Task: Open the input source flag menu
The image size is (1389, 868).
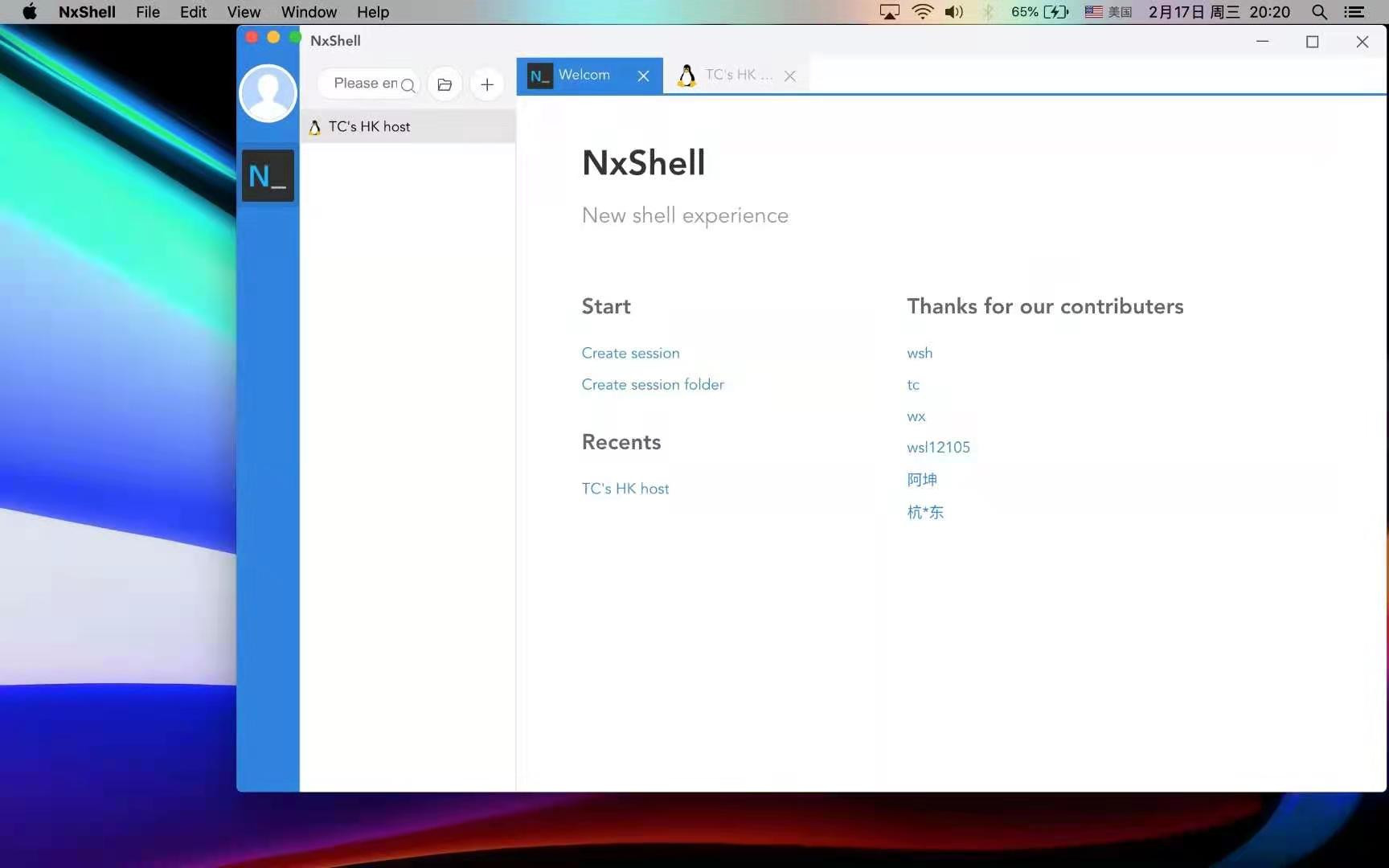Action: [x=1108, y=12]
